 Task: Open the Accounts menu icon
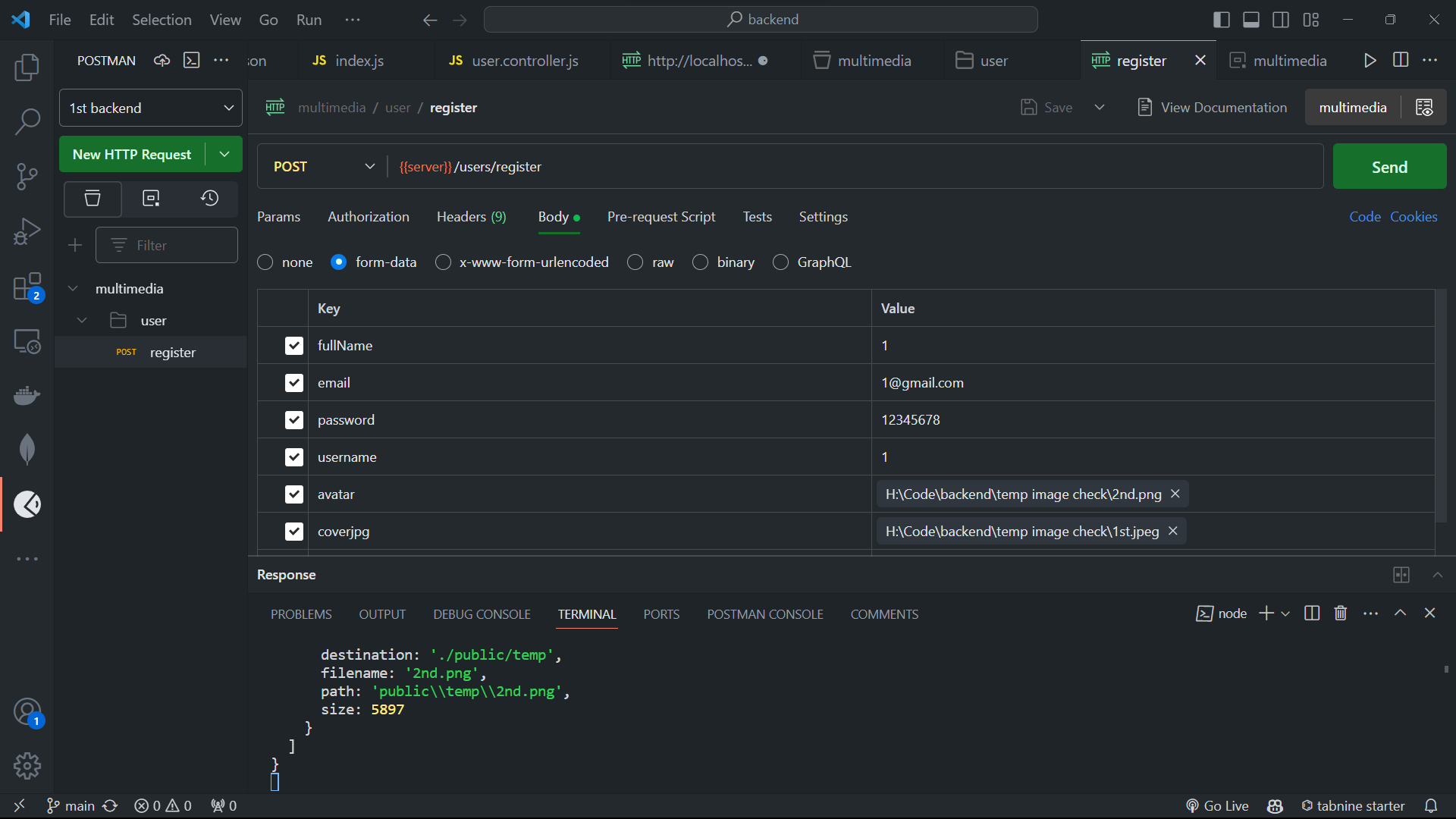pos(27,712)
